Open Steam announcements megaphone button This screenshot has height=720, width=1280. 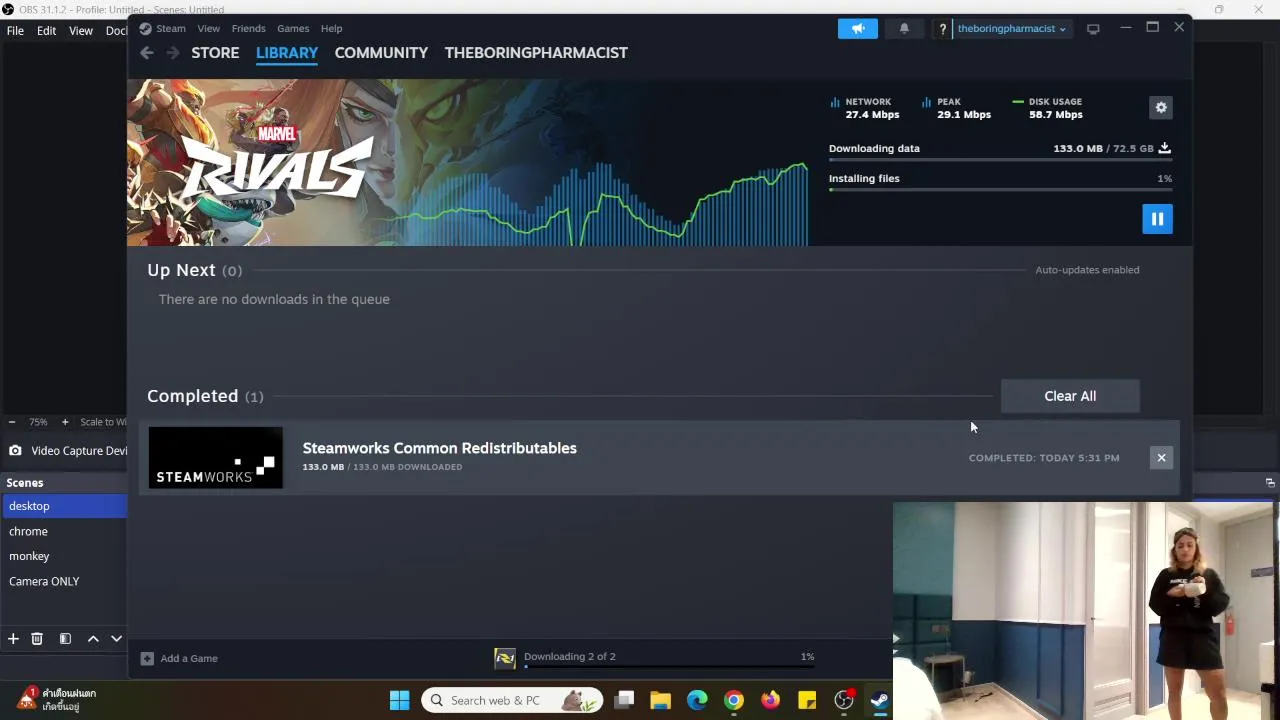[x=858, y=28]
